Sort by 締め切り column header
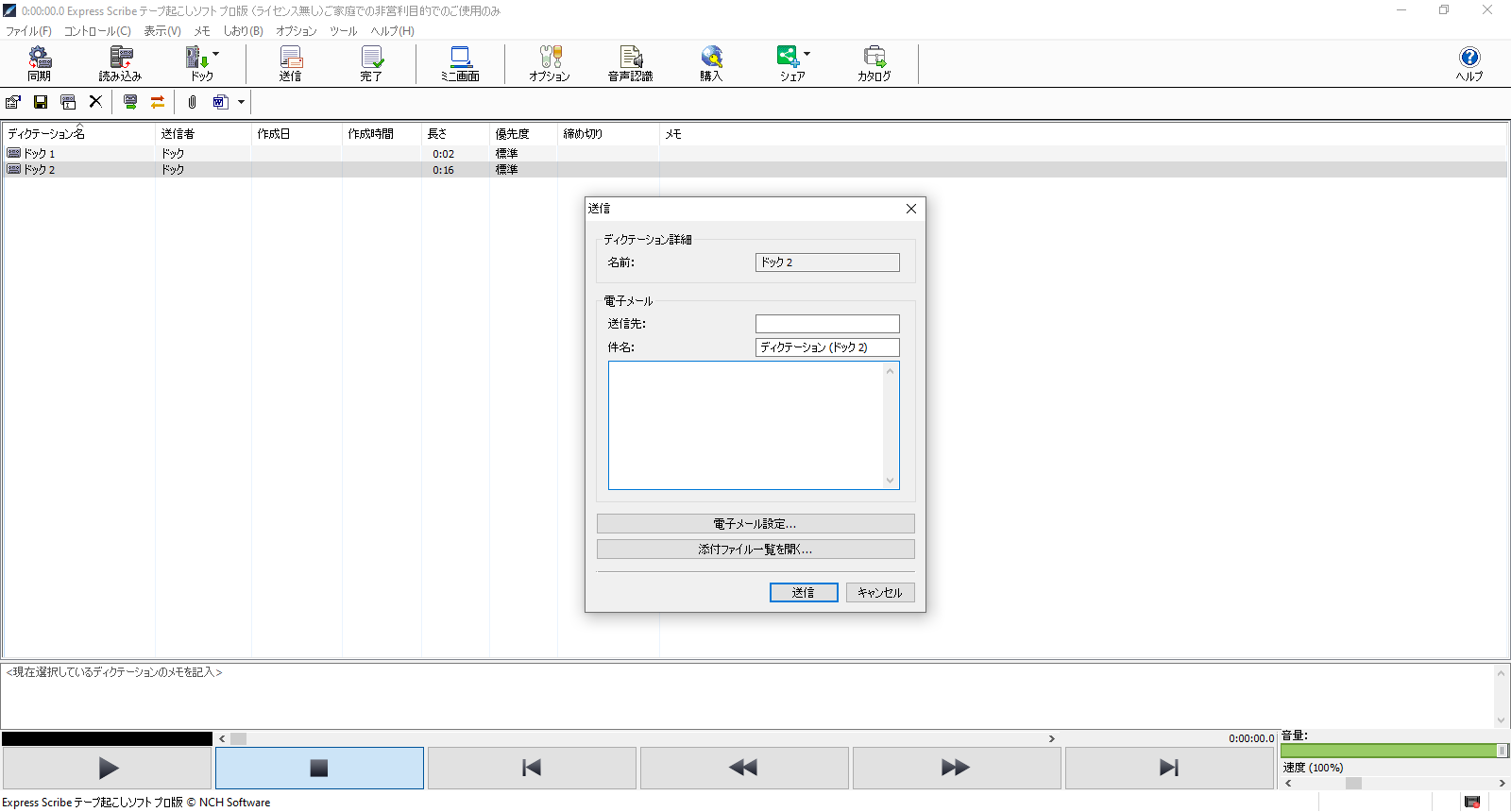 click(x=608, y=134)
